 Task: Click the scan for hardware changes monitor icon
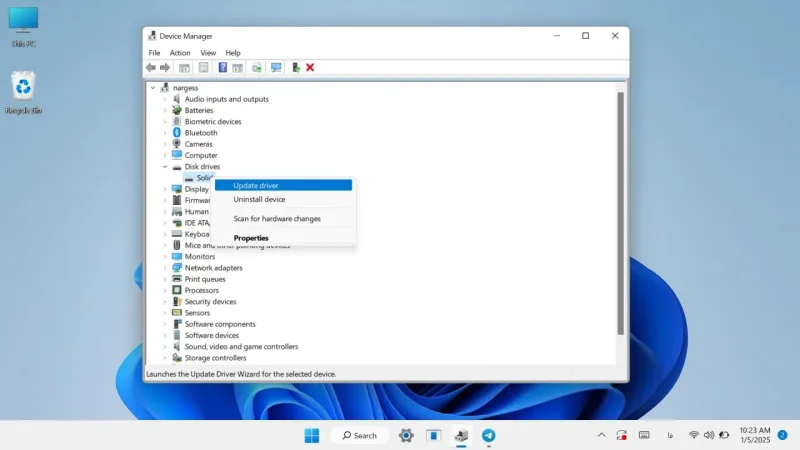click(x=276, y=67)
